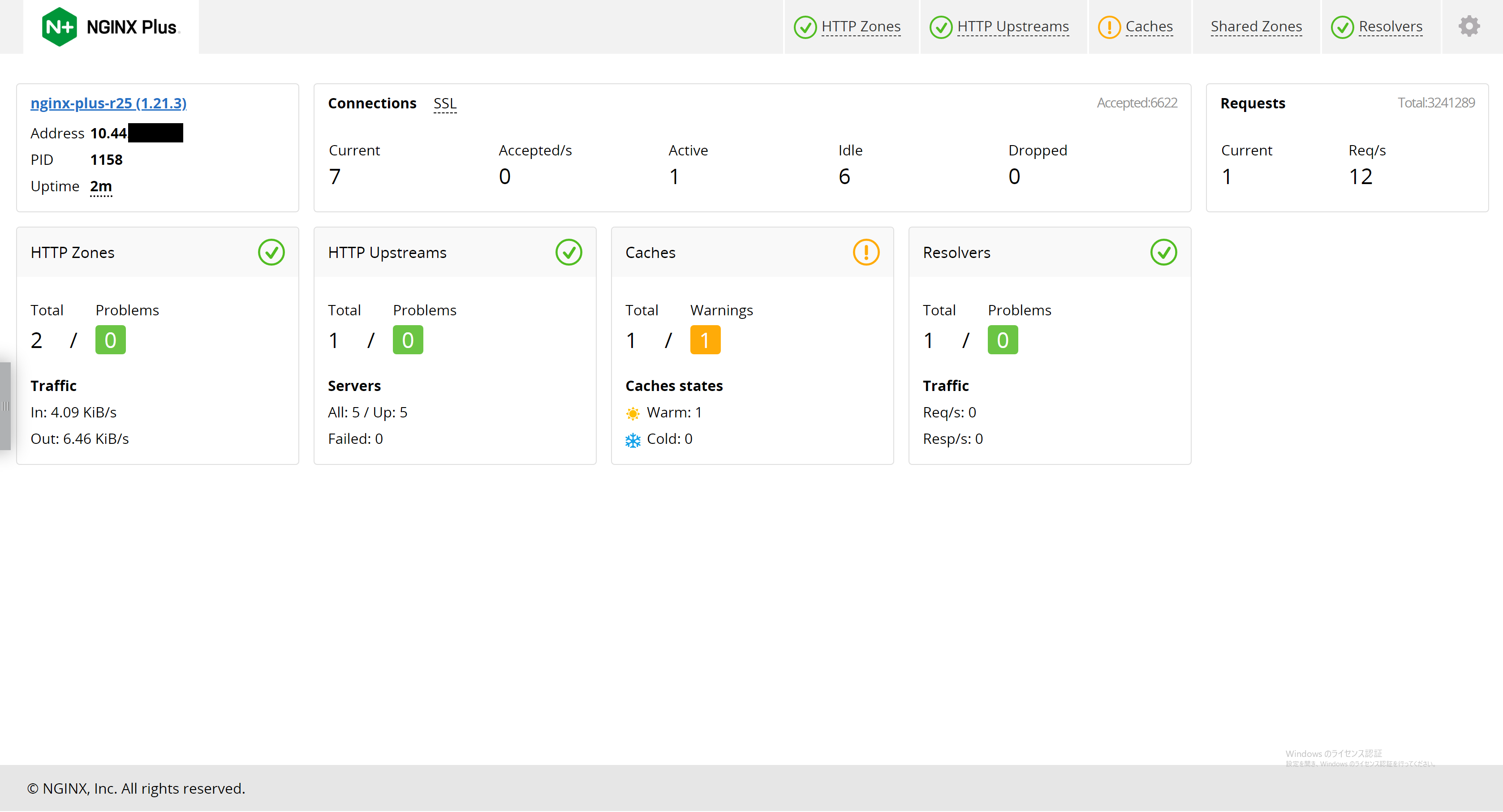Image resolution: width=1503 pixels, height=812 pixels.
Task: Click Dropped connections value 0
Action: (x=1014, y=177)
